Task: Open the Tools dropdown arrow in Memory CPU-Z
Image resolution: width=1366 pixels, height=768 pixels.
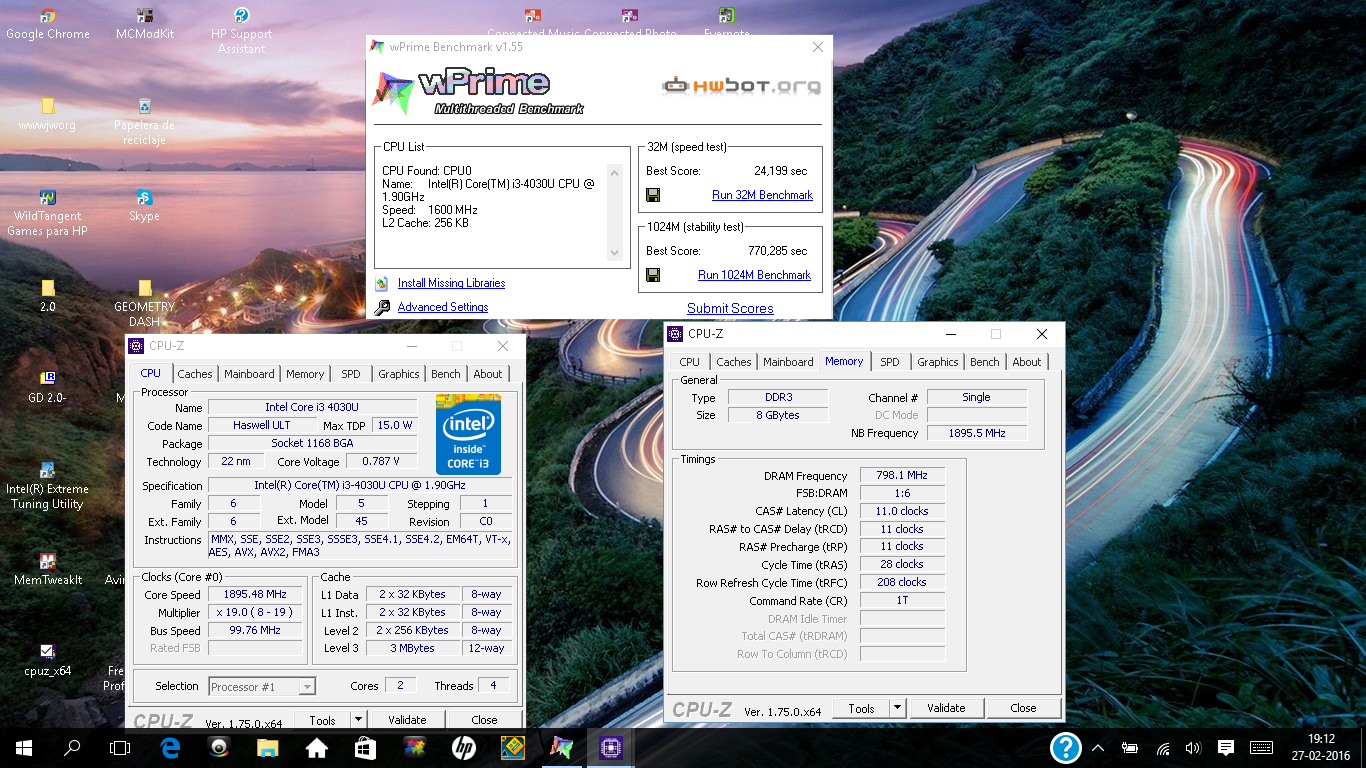Action: pos(897,708)
